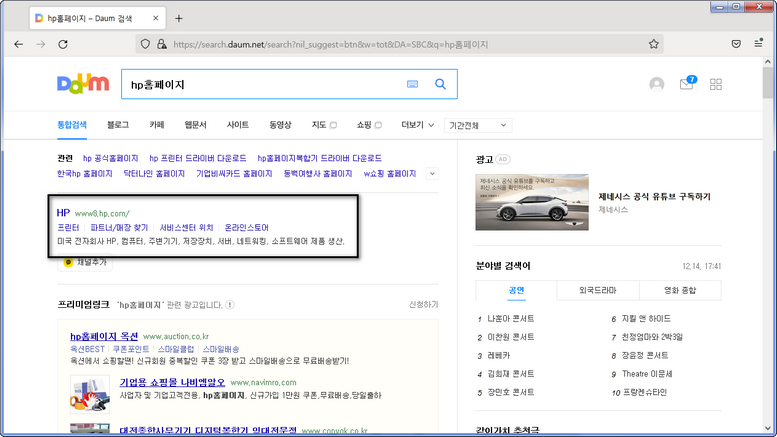Toggle the 지도 new-window checkbox
777x437 pixels.
[x=333, y=125]
